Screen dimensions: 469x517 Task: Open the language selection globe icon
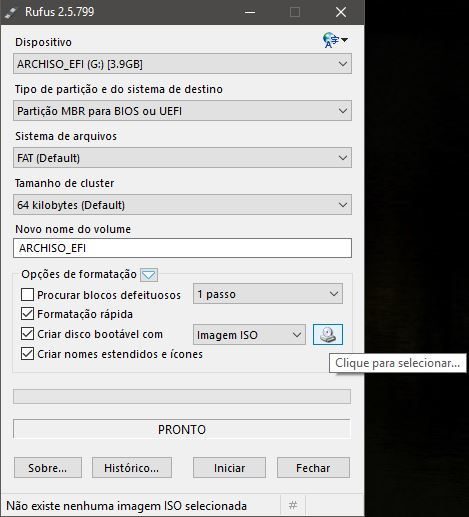334,40
